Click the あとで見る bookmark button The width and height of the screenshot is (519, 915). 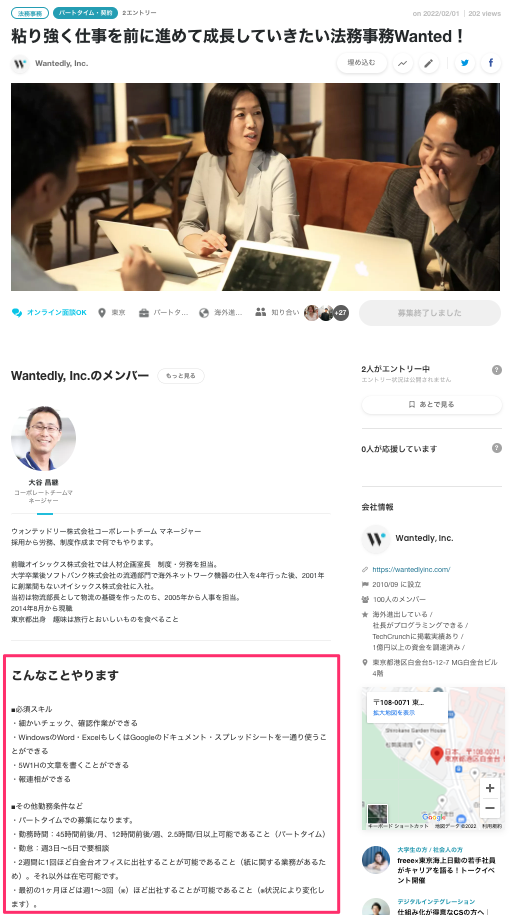tap(431, 404)
